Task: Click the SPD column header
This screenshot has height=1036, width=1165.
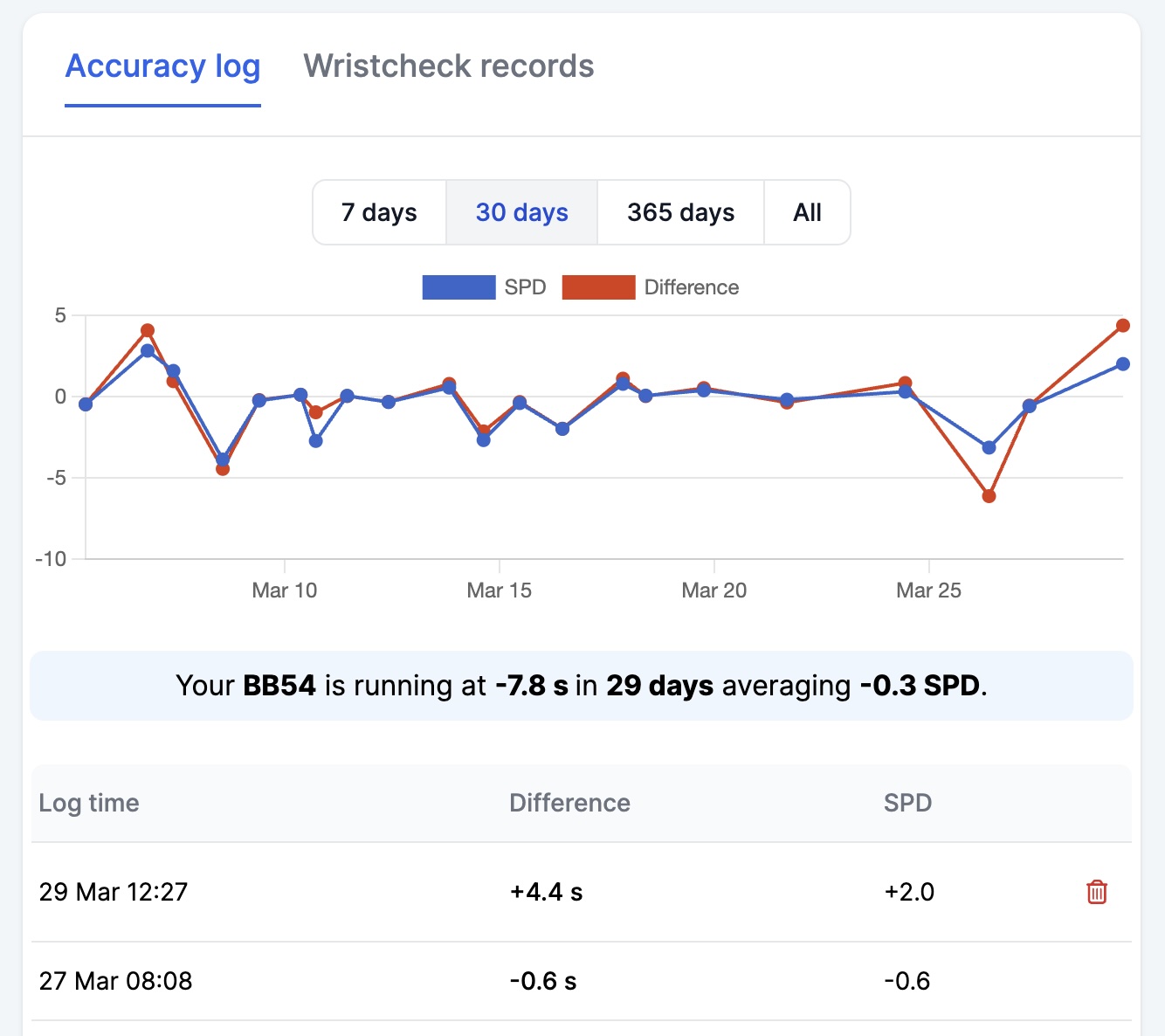Action: point(908,804)
